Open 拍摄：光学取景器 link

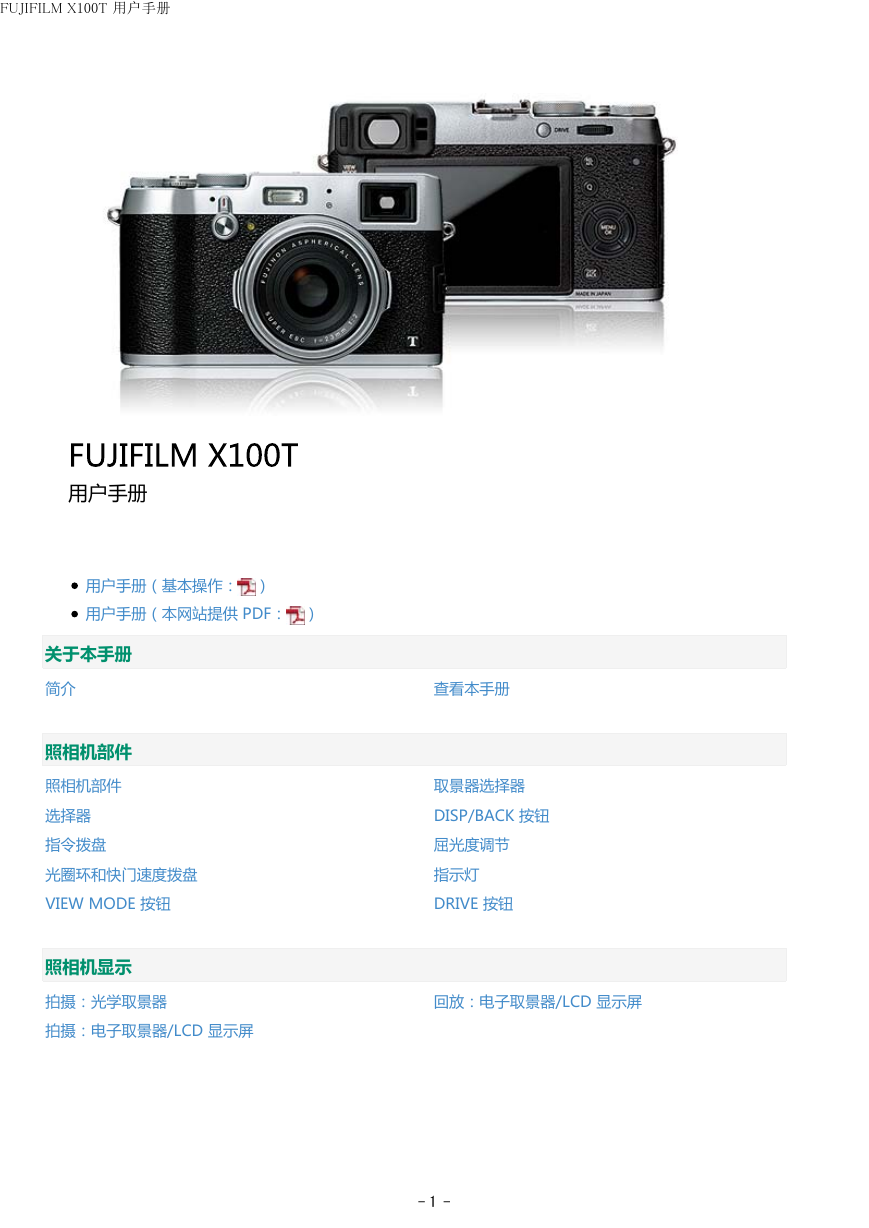[x=106, y=1002]
